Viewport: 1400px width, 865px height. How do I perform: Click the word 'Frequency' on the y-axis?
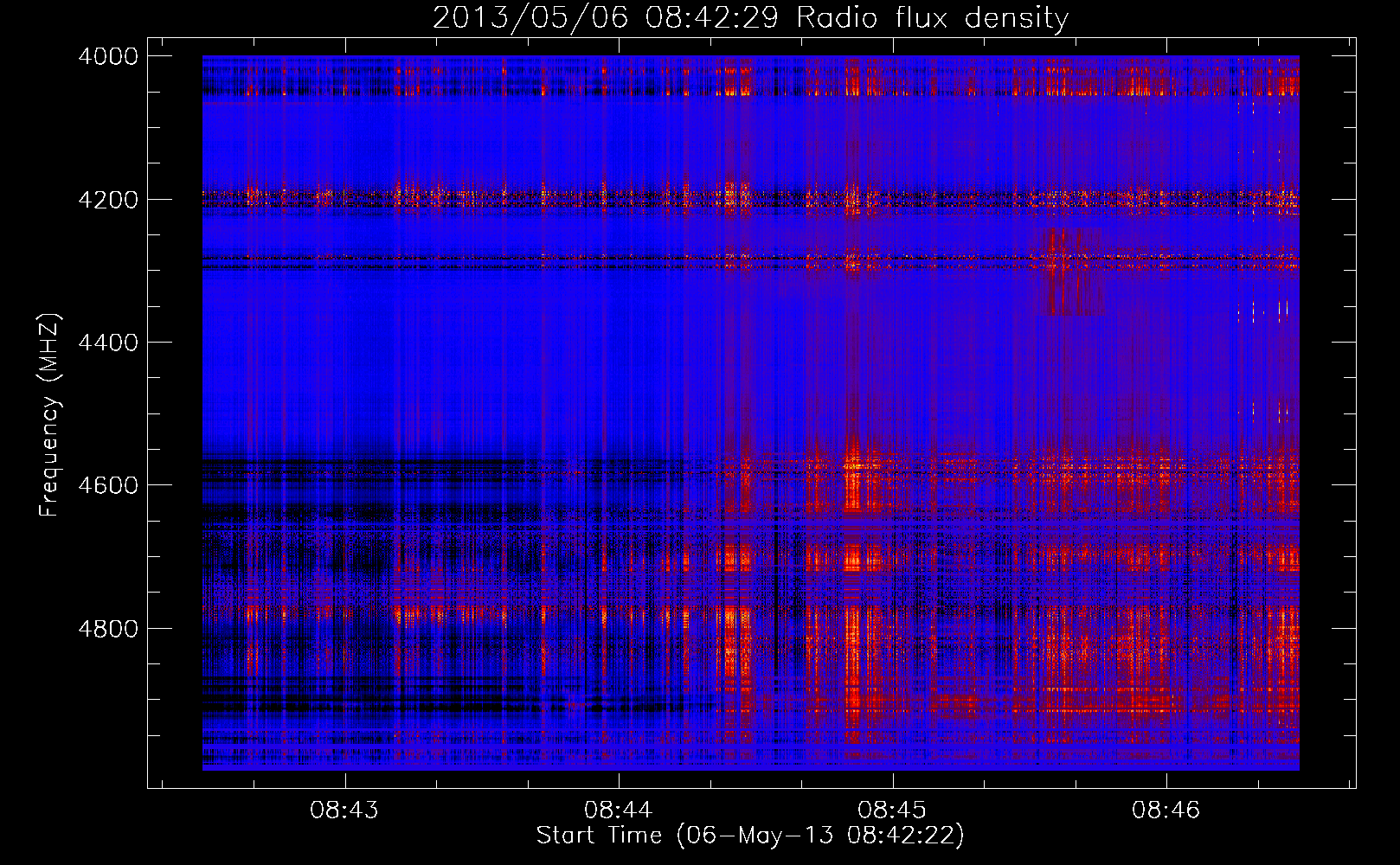[48, 456]
